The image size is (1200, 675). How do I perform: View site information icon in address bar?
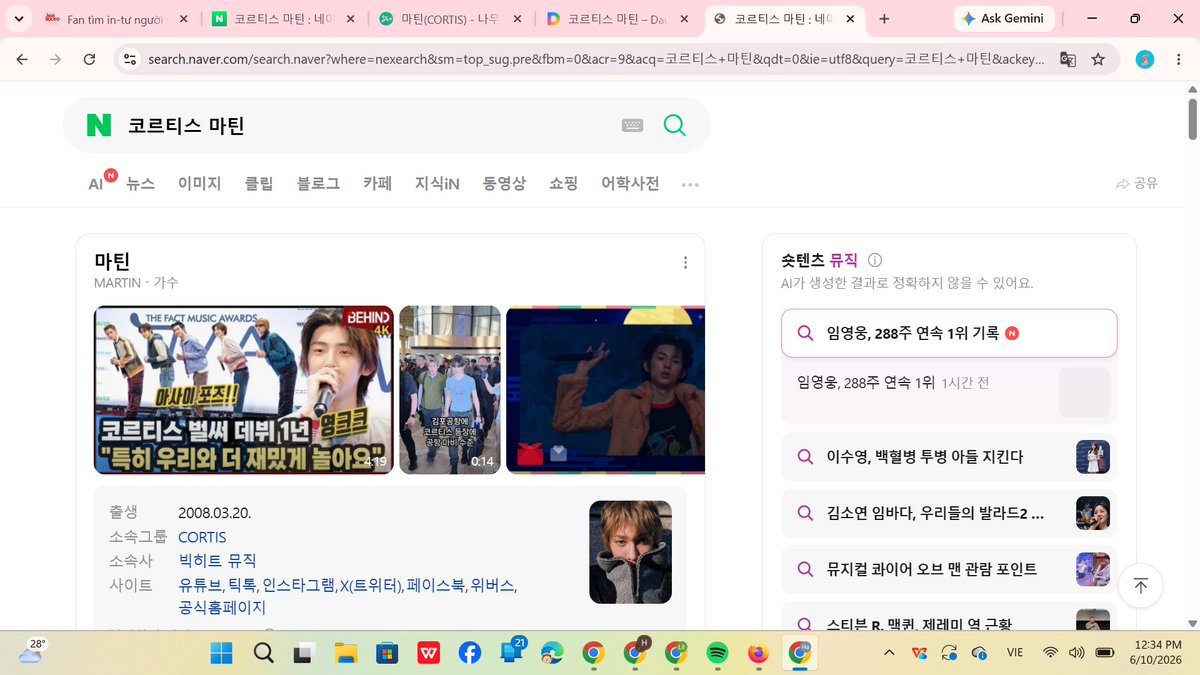click(x=129, y=59)
